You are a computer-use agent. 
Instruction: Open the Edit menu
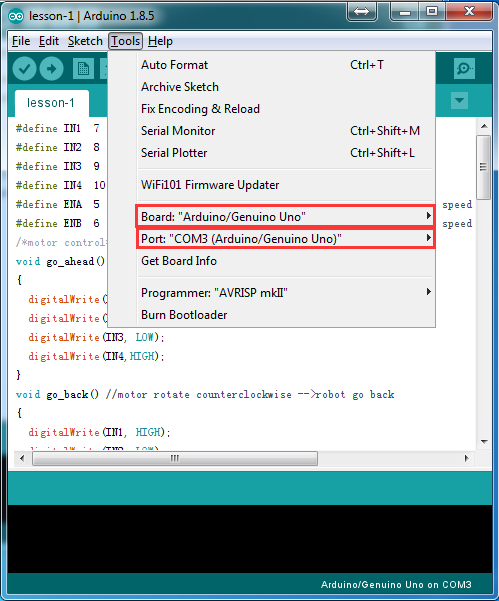click(49, 41)
